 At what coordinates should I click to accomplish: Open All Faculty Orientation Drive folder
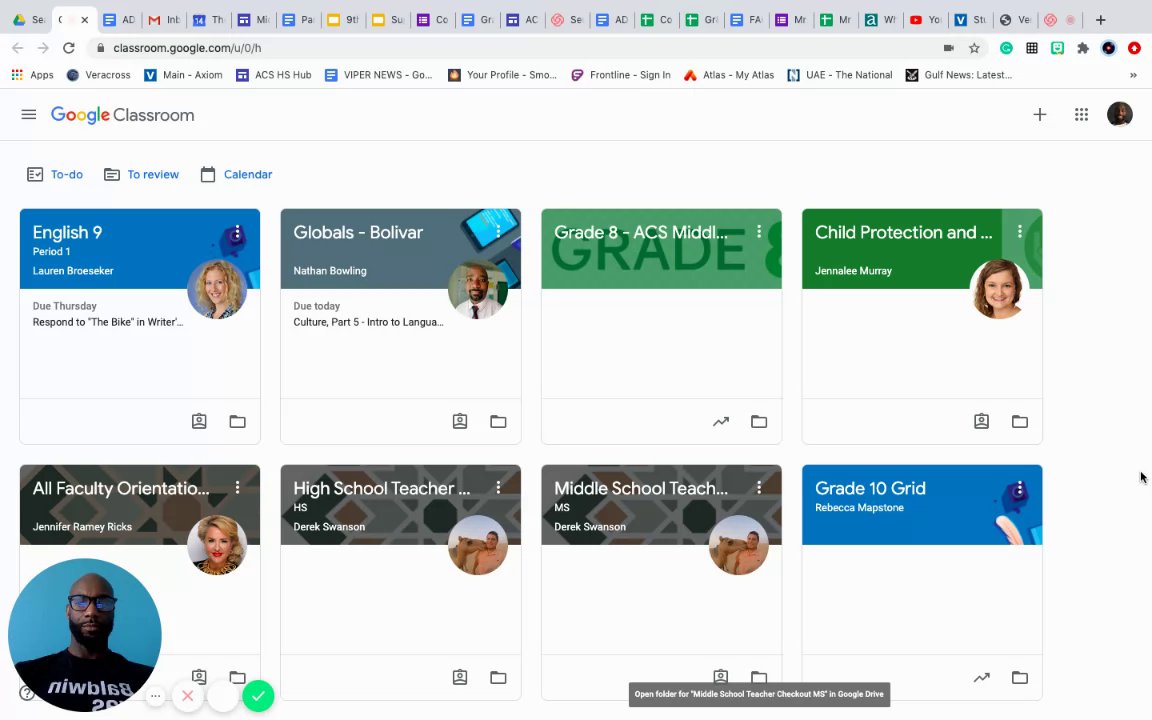pyautogui.click(x=237, y=677)
